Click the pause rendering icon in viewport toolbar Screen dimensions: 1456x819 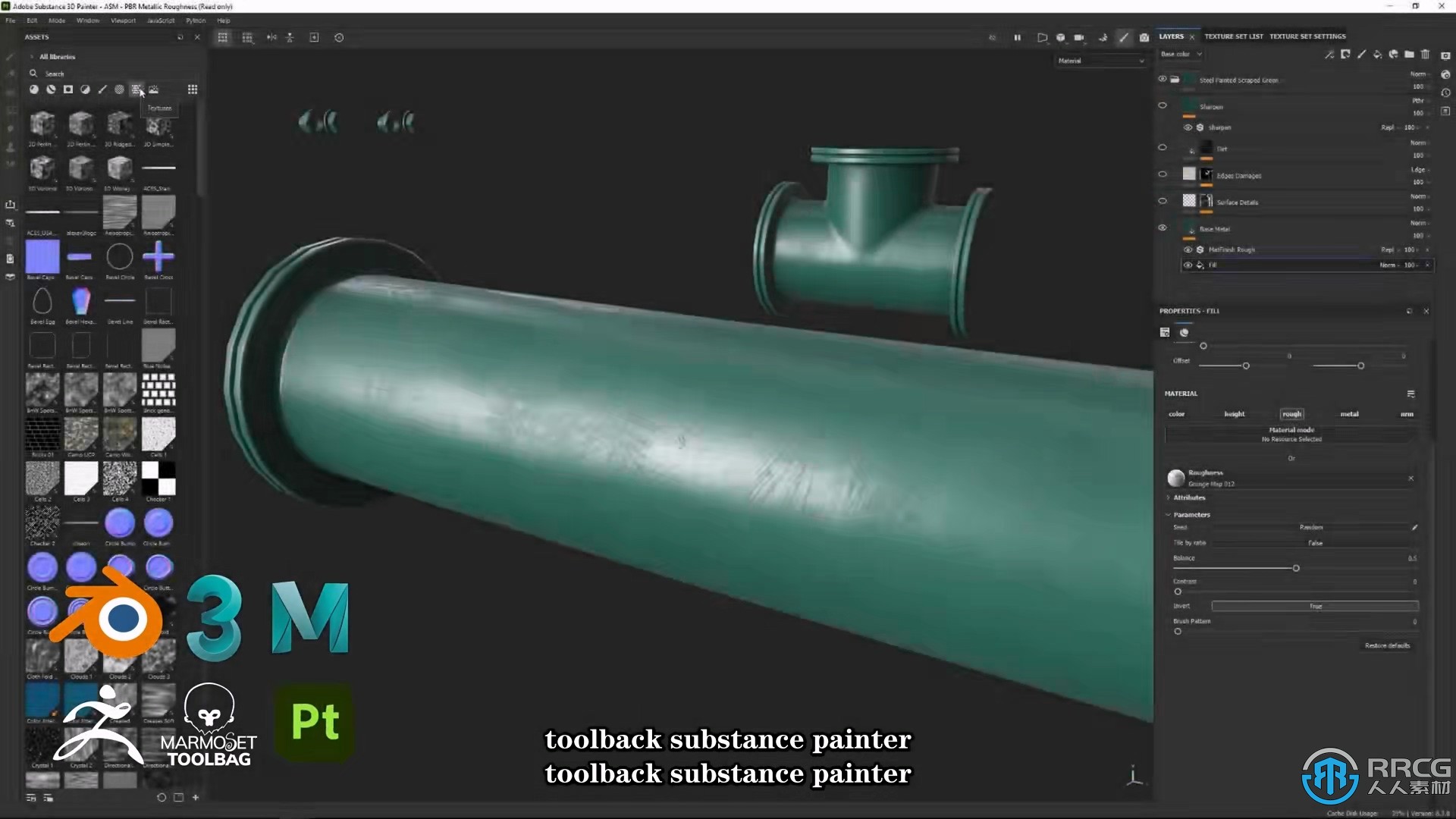1018,37
